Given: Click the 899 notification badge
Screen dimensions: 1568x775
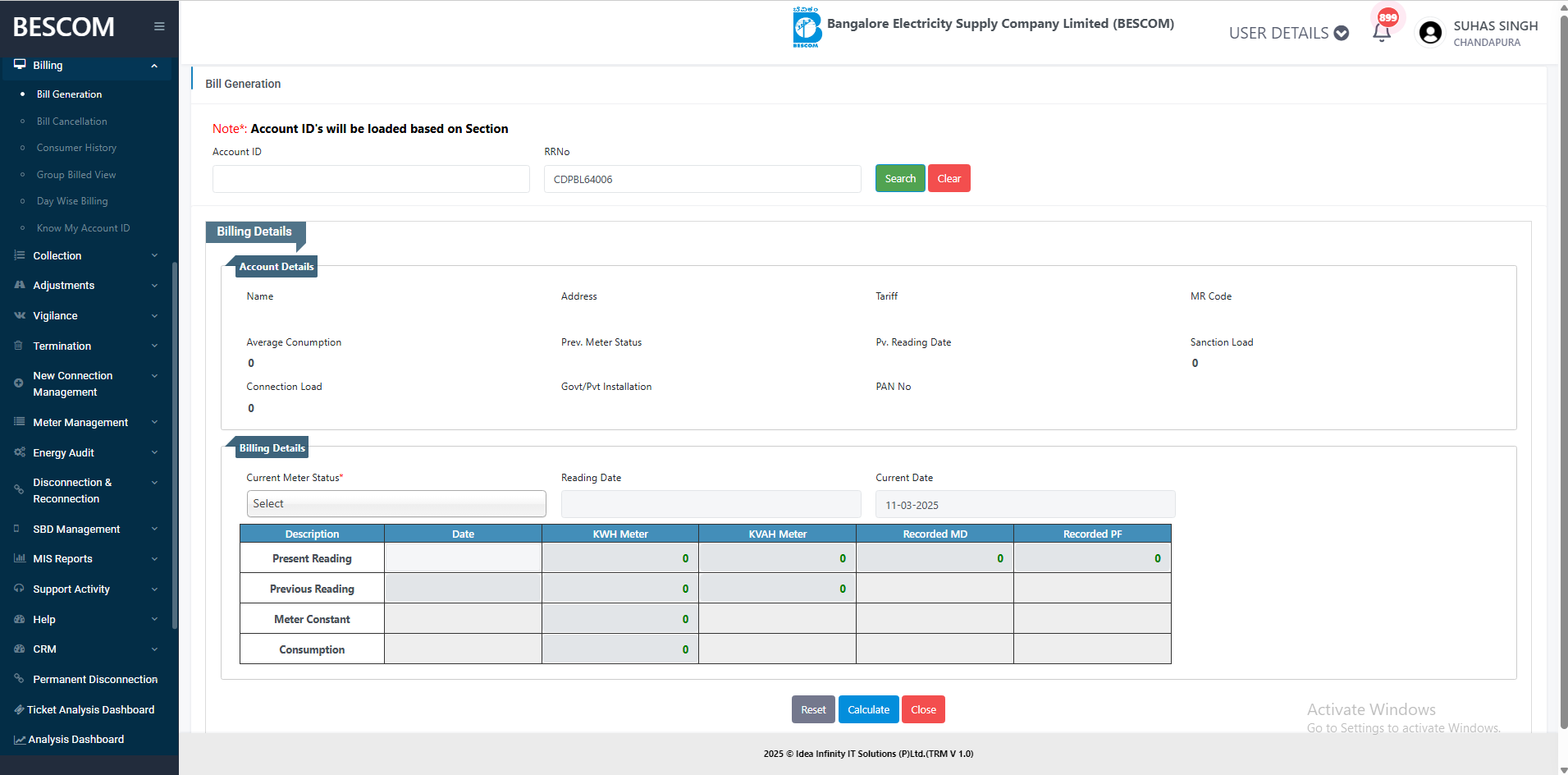Looking at the screenshot, I should pyautogui.click(x=1388, y=17).
